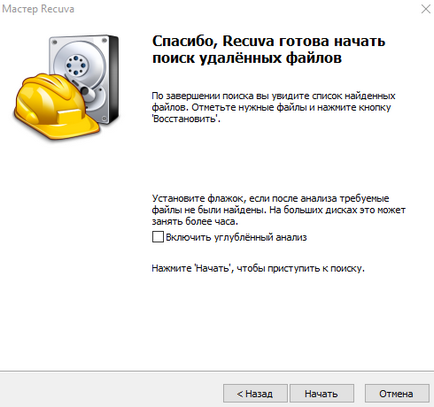Click the paragraph starting 'По завершении поиска'
This screenshot has width=434, height=407.
273,107
